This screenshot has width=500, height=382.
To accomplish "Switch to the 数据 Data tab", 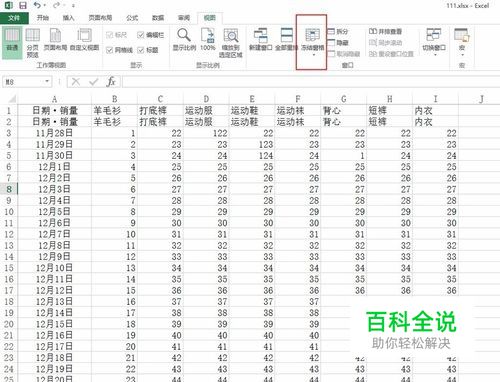I will (x=158, y=18).
